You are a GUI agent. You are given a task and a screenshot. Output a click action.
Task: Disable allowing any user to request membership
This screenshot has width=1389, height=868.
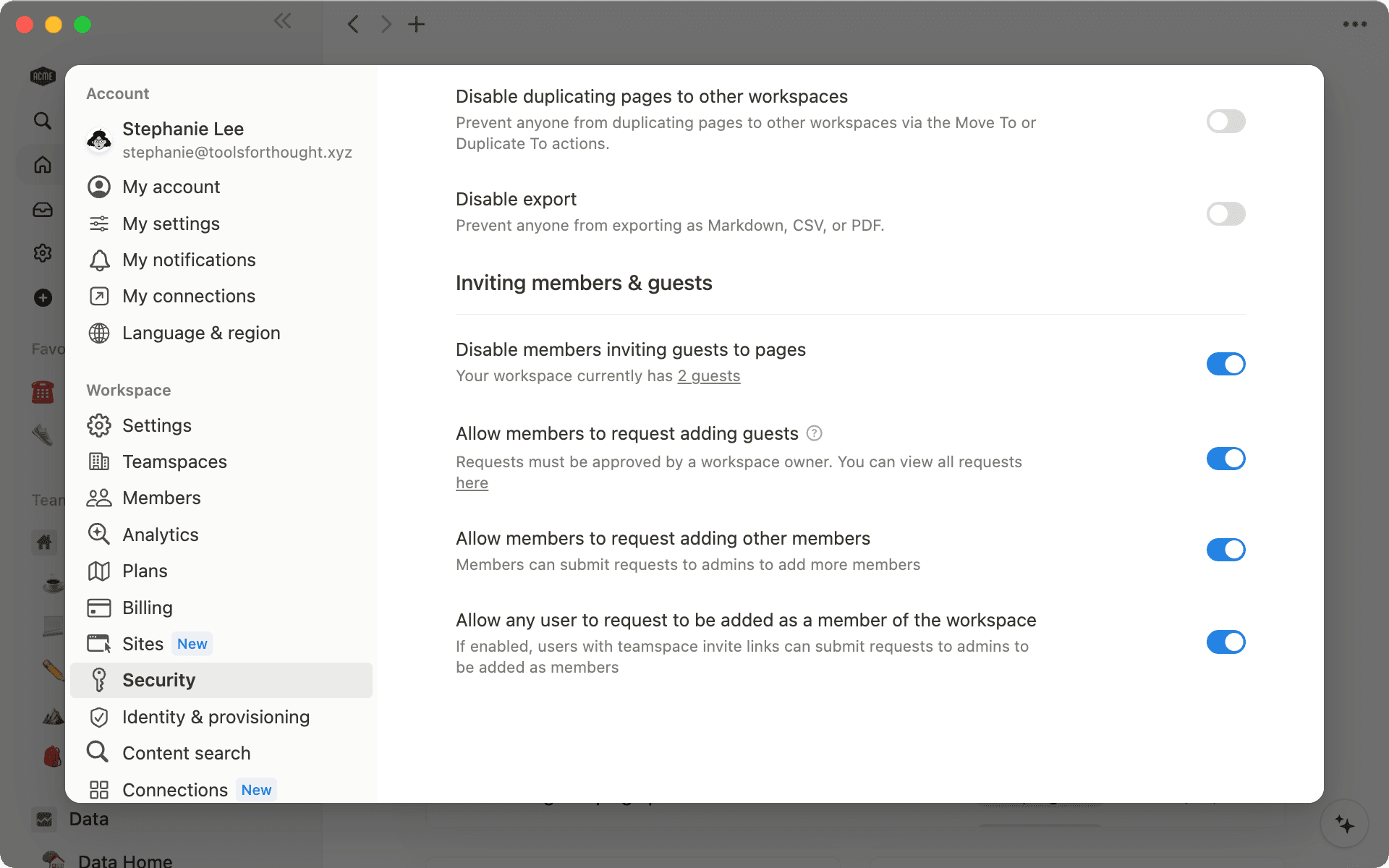[1226, 642]
